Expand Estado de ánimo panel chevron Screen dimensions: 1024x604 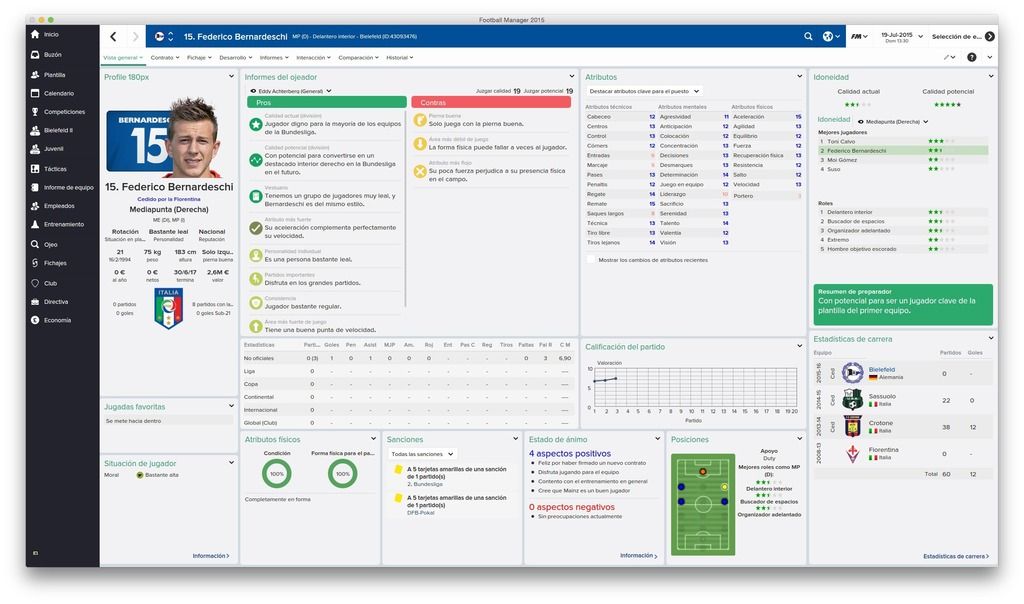click(x=657, y=439)
